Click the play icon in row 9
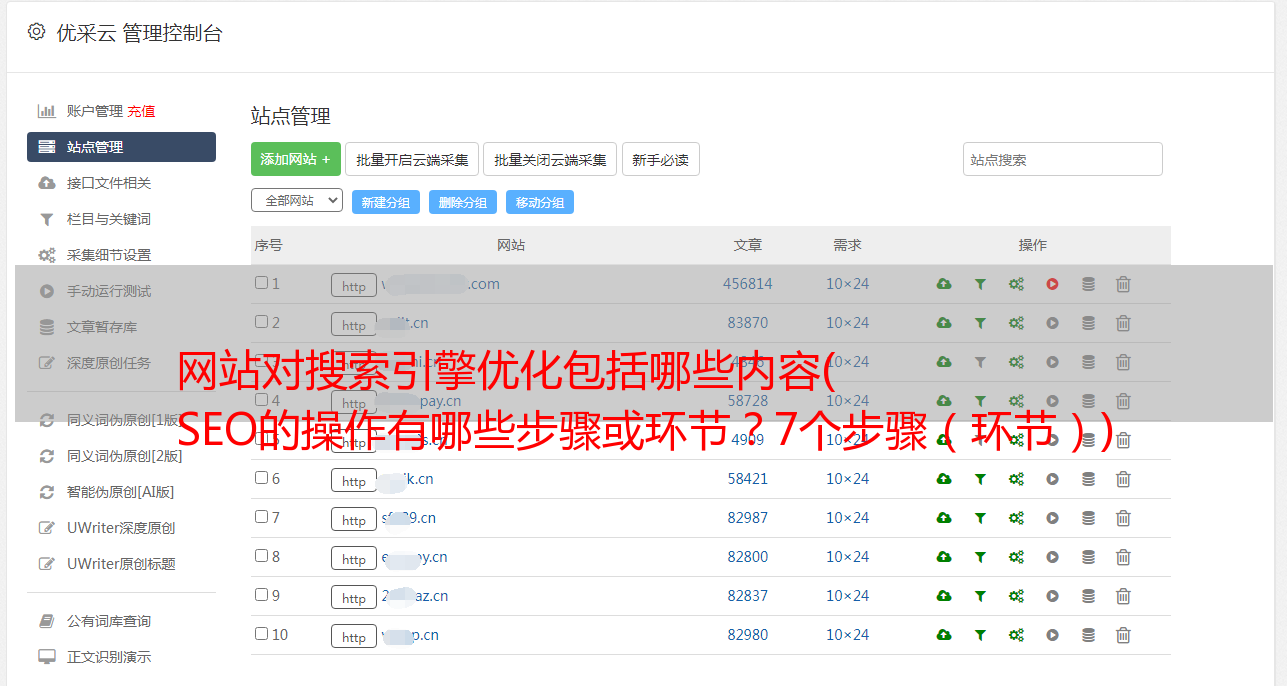 point(1052,596)
